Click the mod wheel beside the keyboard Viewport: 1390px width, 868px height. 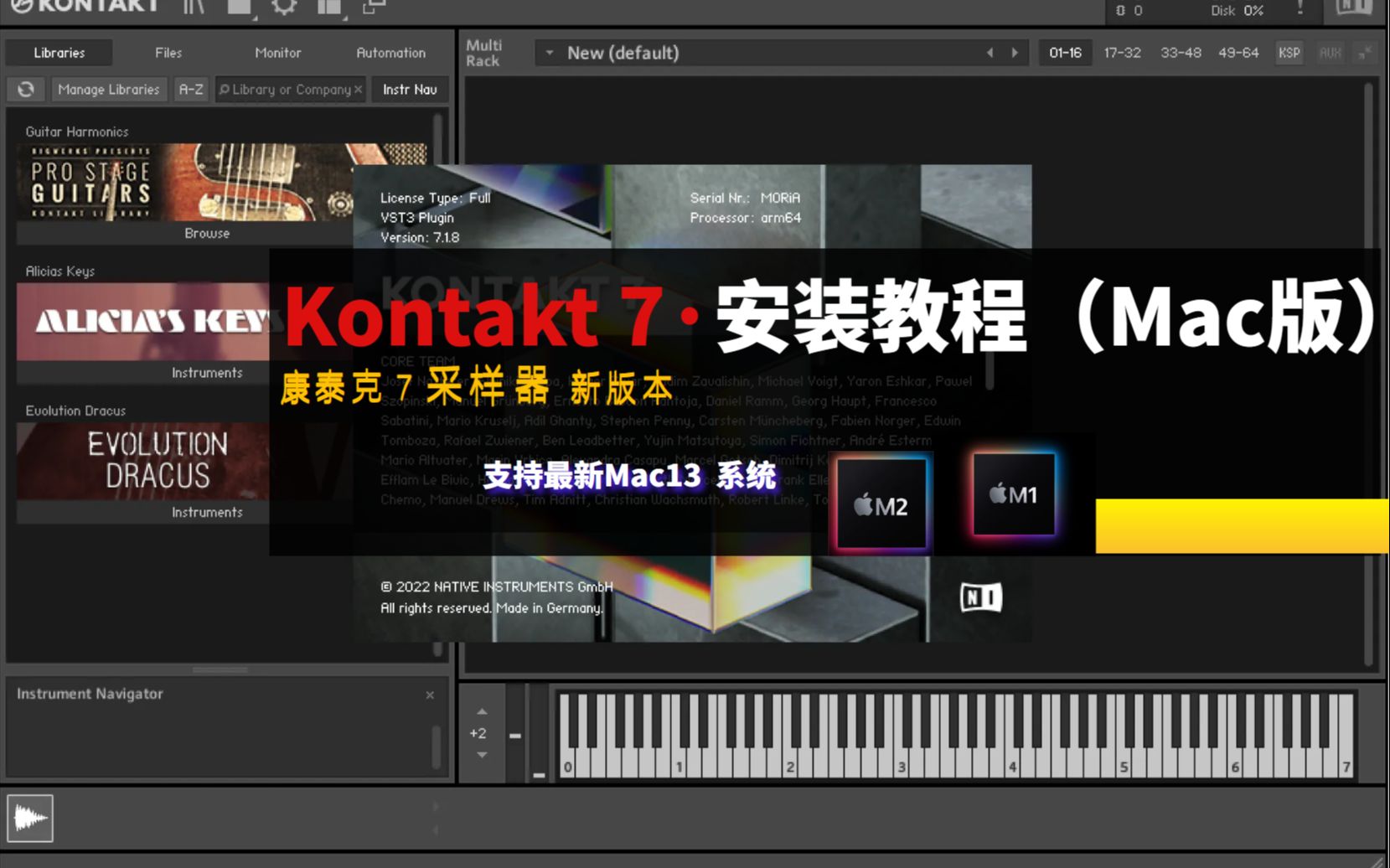539,734
